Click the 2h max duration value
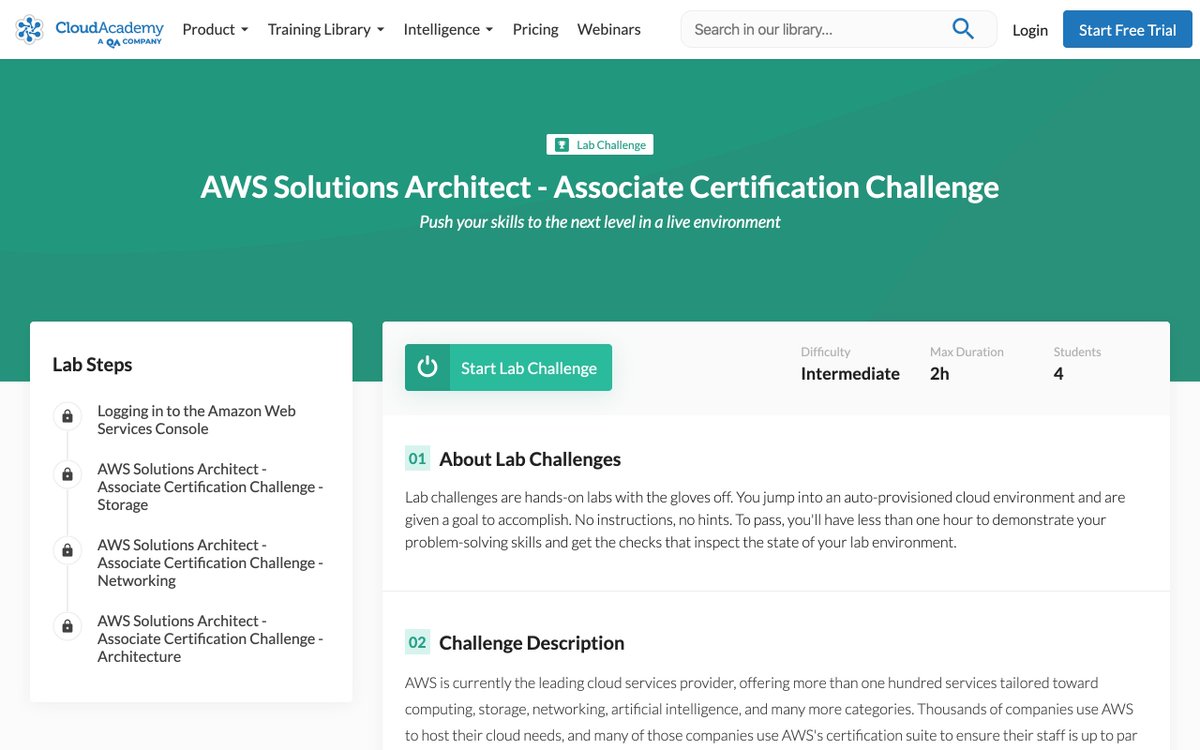1200x750 pixels. (x=940, y=374)
